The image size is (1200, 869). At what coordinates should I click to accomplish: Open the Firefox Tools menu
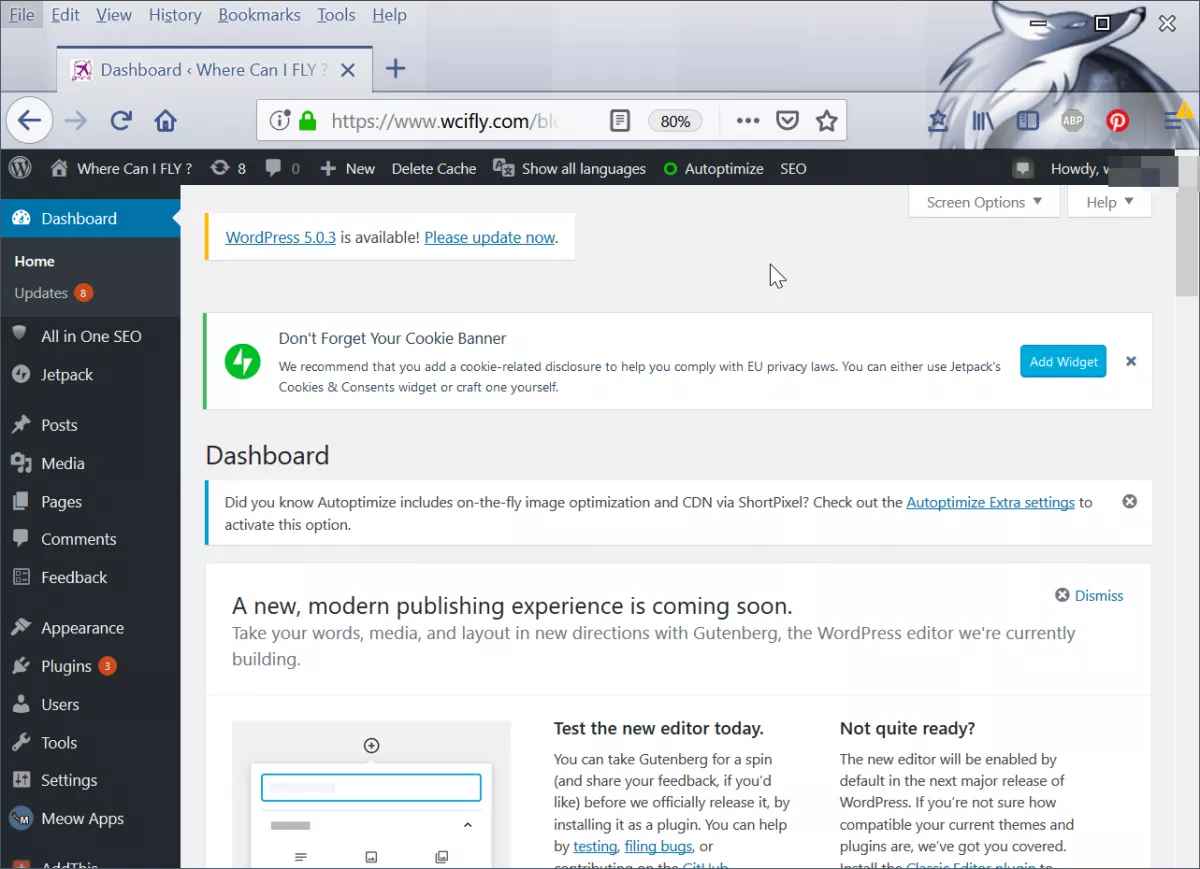pyautogui.click(x=336, y=15)
